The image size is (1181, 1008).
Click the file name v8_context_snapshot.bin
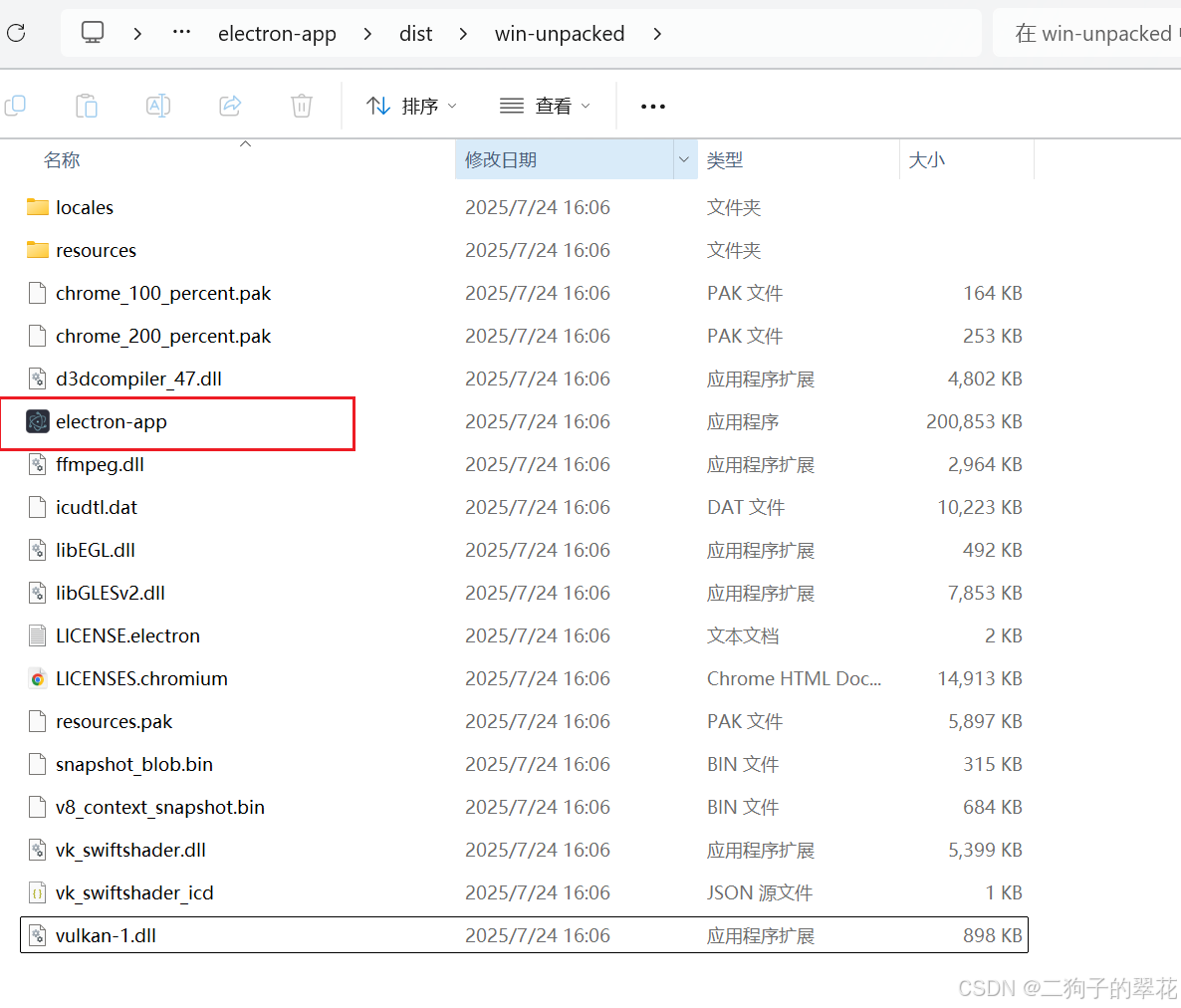[x=160, y=808]
